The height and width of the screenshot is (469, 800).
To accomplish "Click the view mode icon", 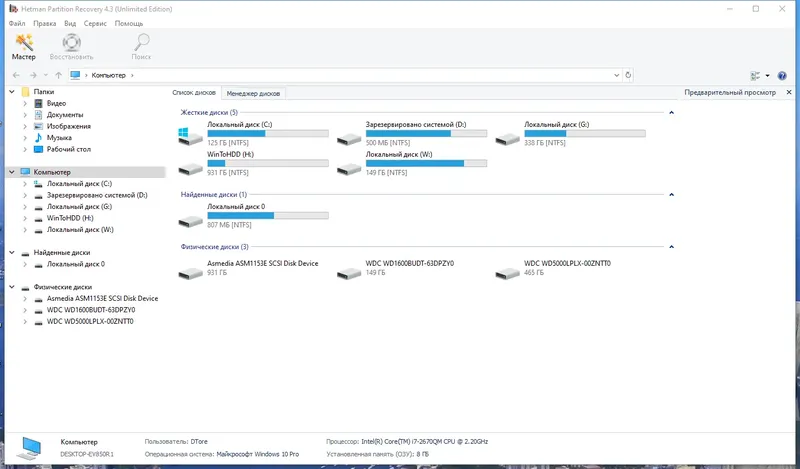I will tap(755, 76).
